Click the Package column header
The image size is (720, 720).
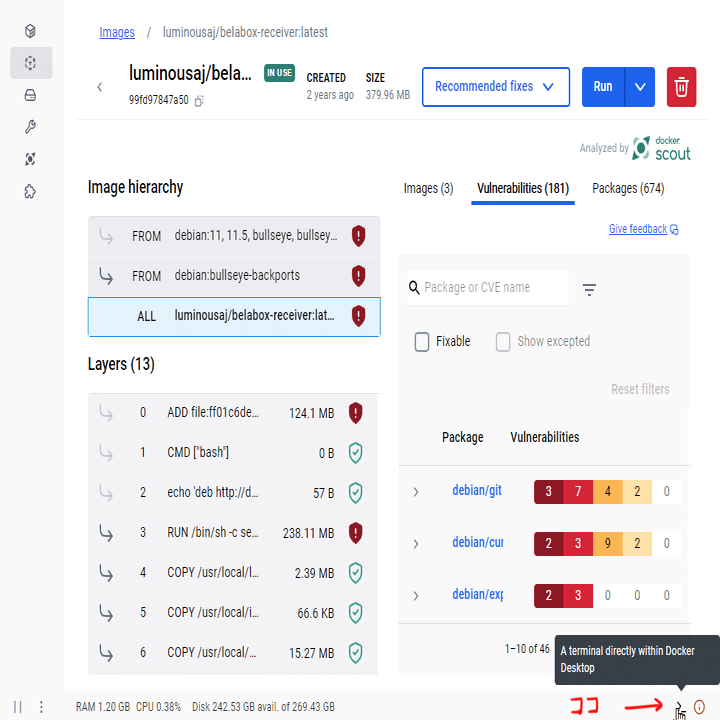[x=462, y=437]
